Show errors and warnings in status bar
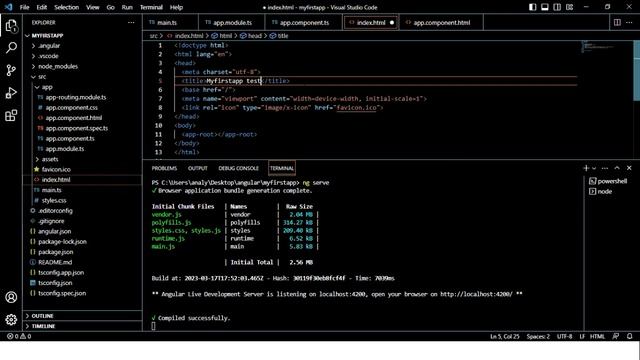640x360 pixels. (19, 336)
